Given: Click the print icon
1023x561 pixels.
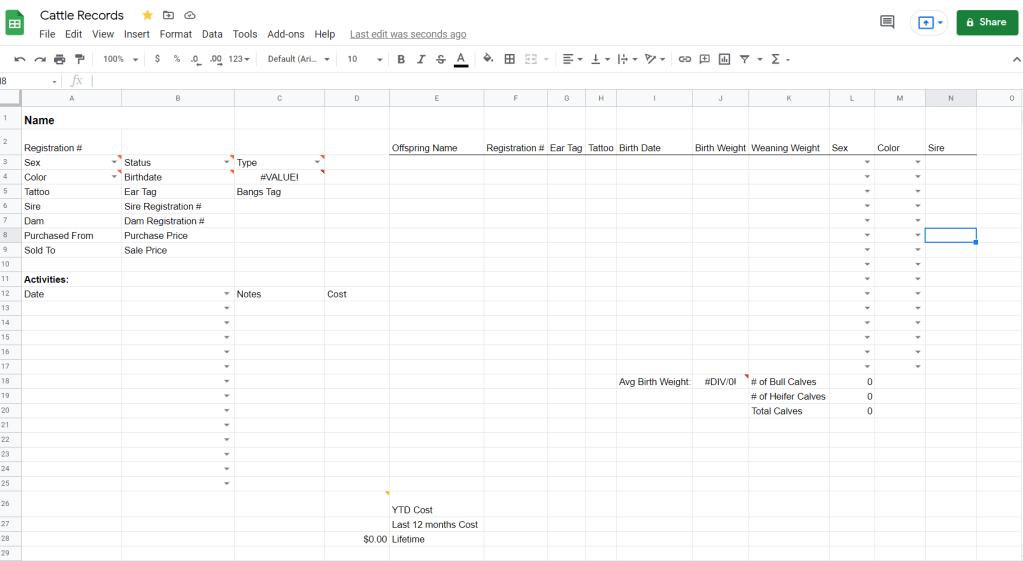Looking at the screenshot, I should click(60, 59).
